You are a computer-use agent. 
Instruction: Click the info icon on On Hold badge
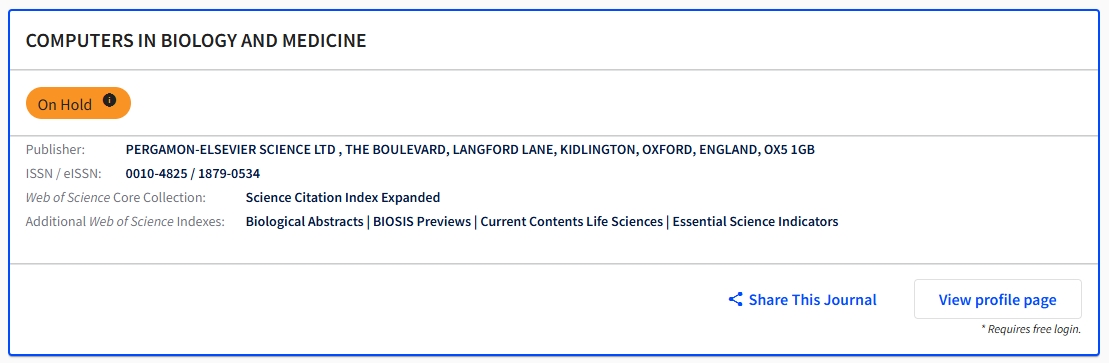tap(109, 100)
